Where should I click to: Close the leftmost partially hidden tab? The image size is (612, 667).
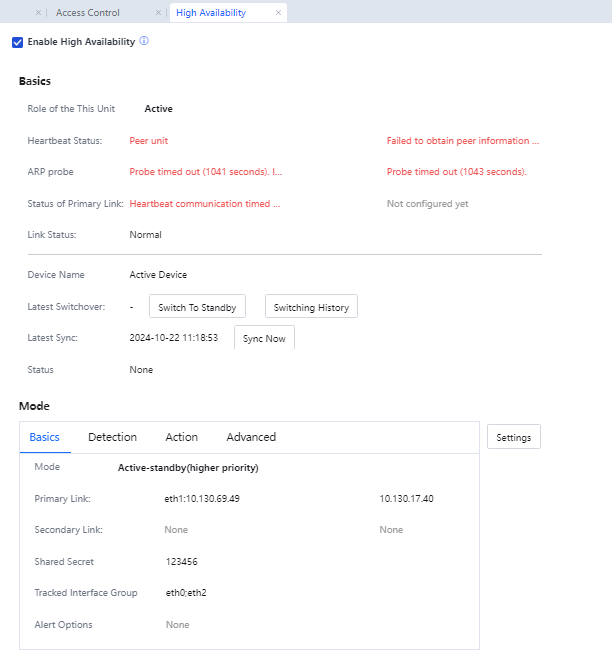coord(38,13)
